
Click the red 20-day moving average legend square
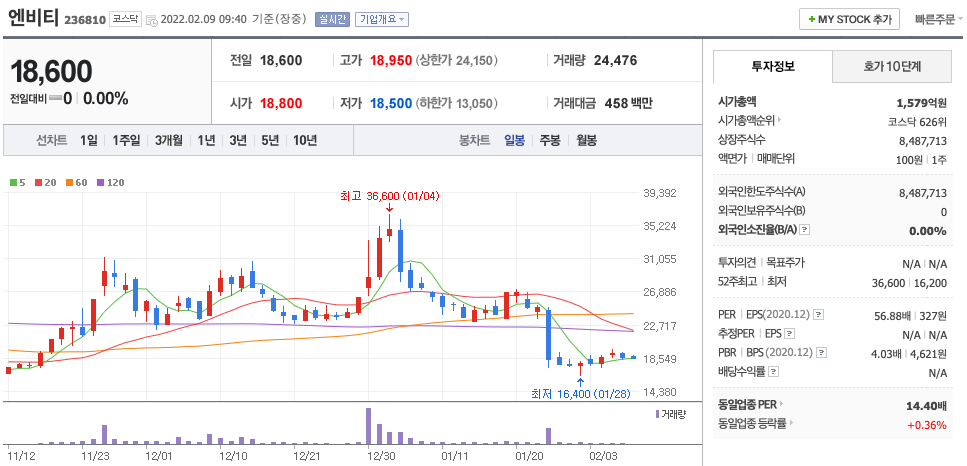(x=38, y=182)
